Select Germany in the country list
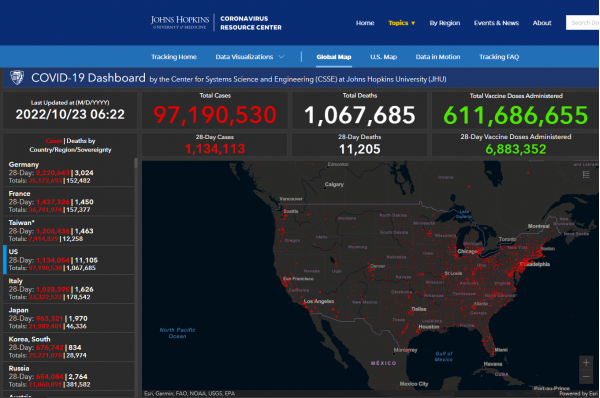600x398 pixels. point(68,172)
